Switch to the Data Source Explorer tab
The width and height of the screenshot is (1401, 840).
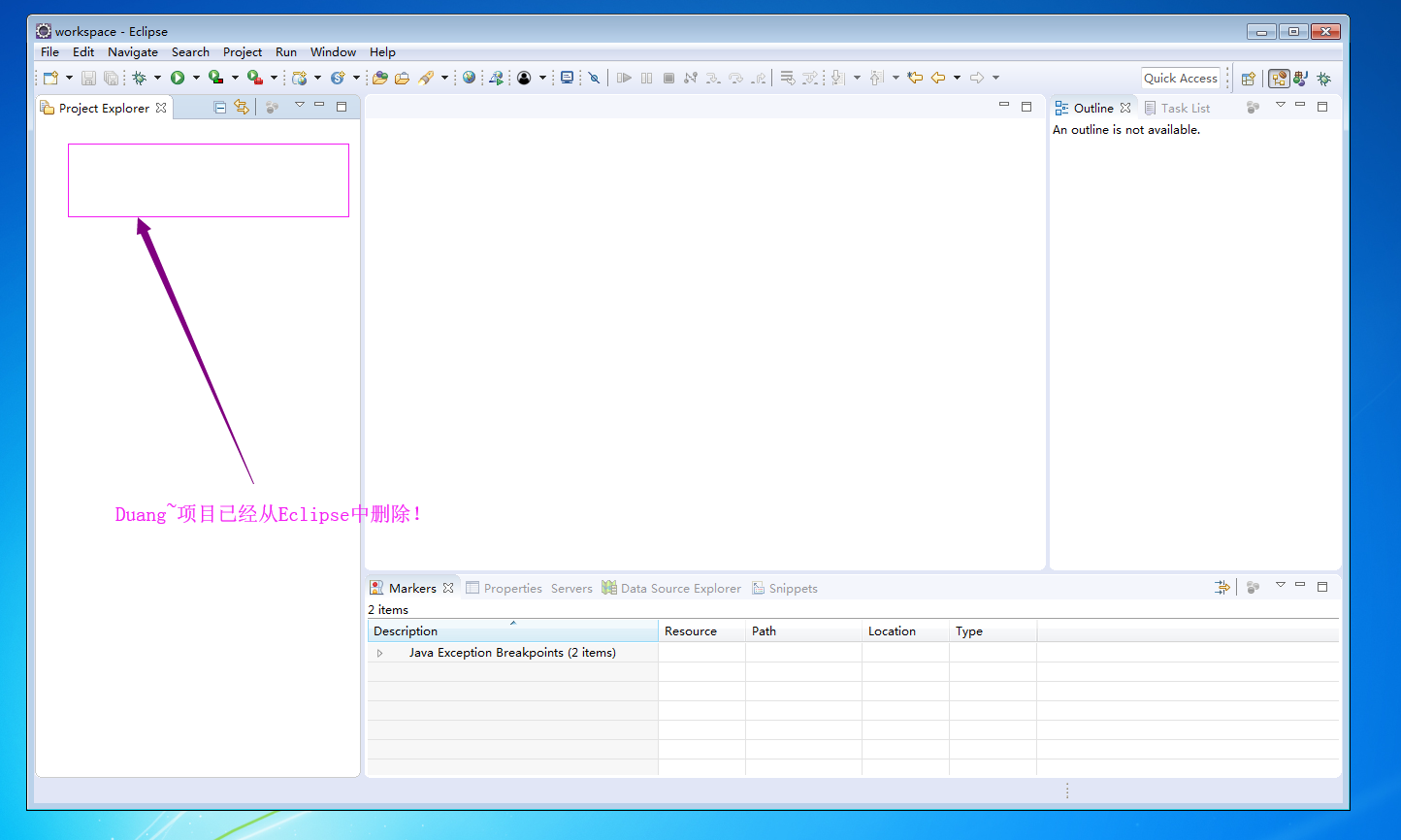click(670, 589)
